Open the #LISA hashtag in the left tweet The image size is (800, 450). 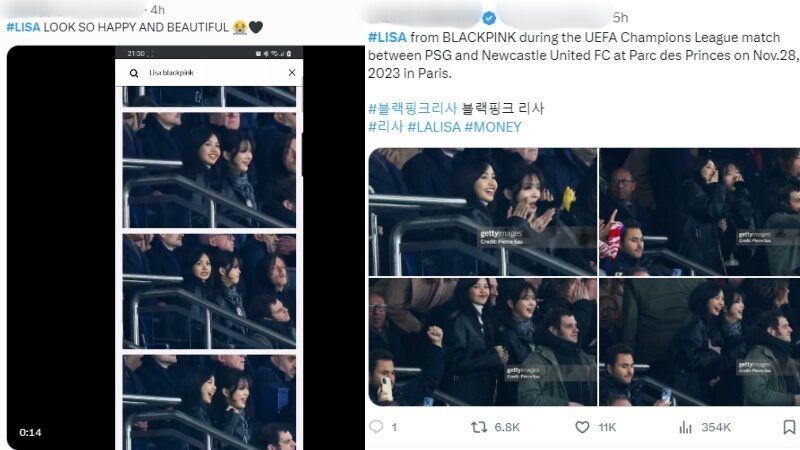[23, 27]
